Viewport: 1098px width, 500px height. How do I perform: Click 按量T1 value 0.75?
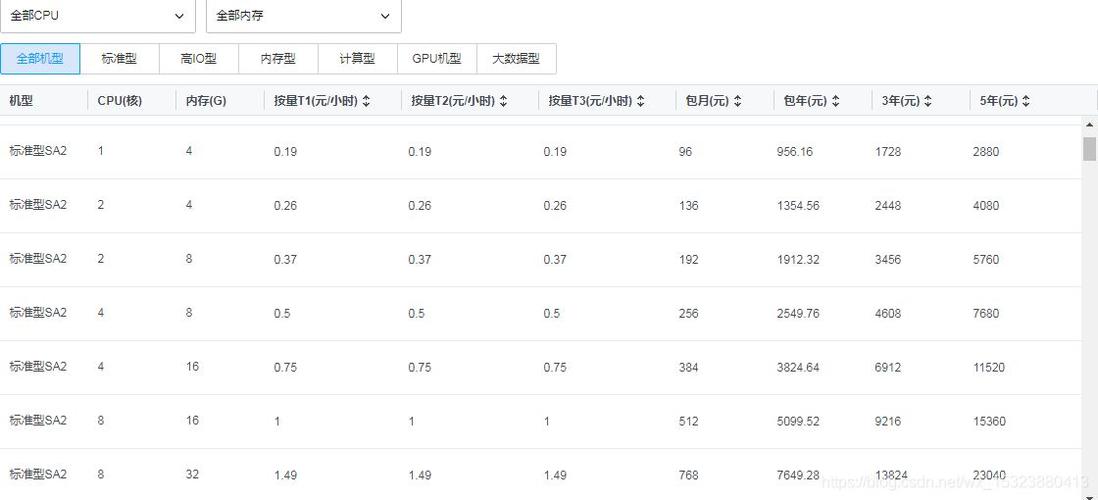285,368
